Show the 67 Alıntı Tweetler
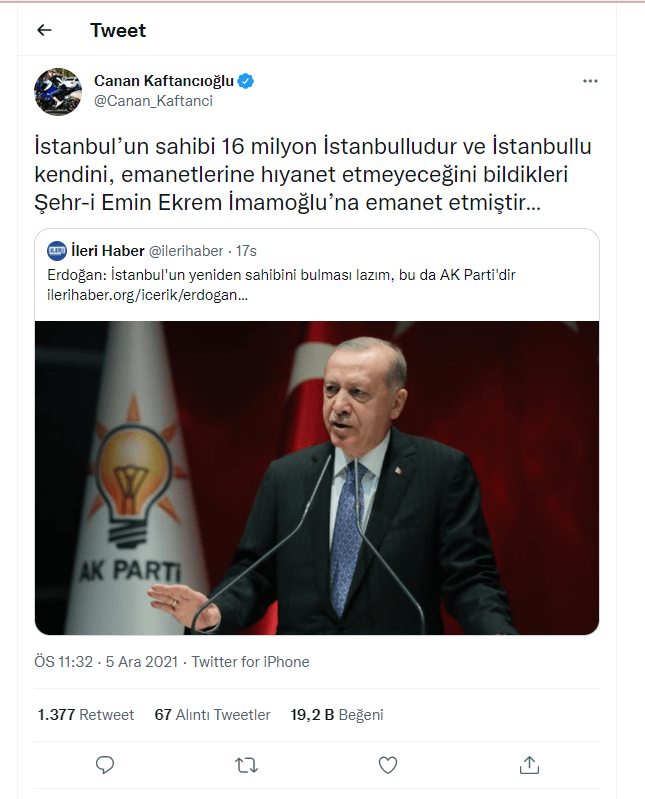 click(x=212, y=714)
